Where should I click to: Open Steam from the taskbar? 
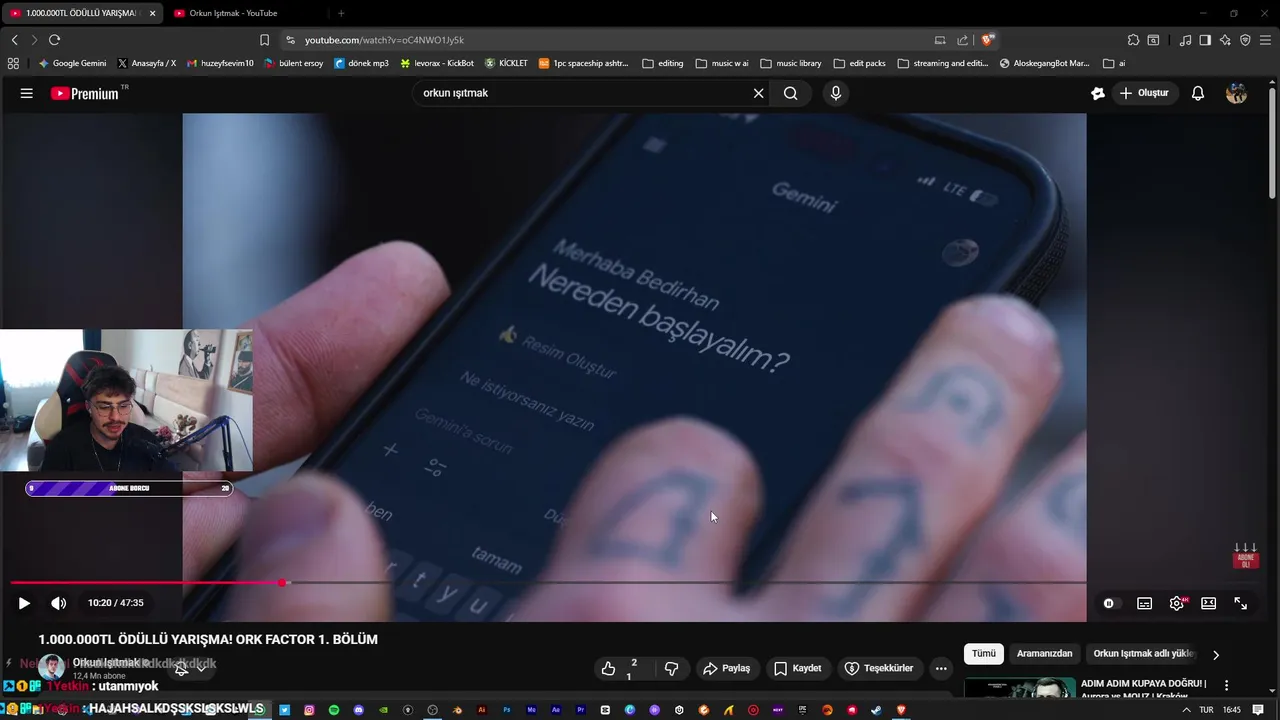[876, 710]
